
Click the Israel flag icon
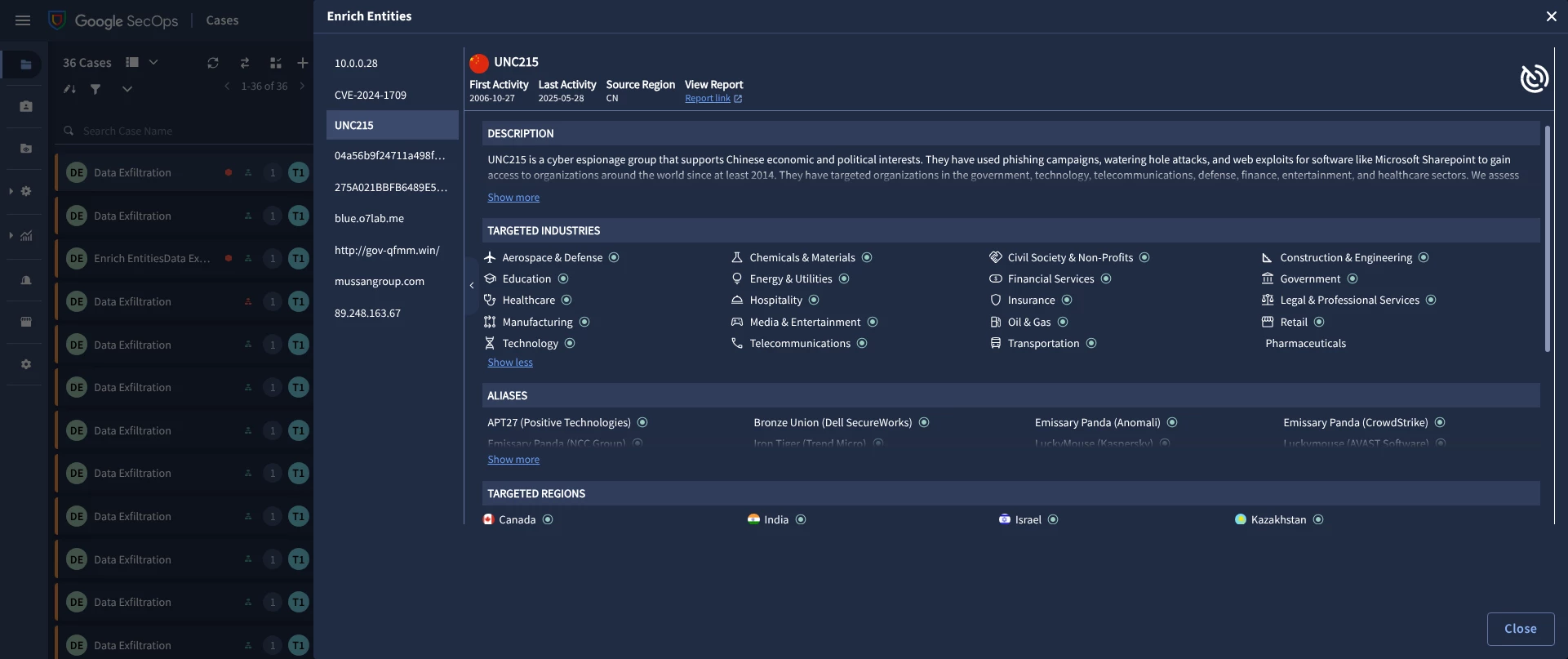click(x=1005, y=519)
